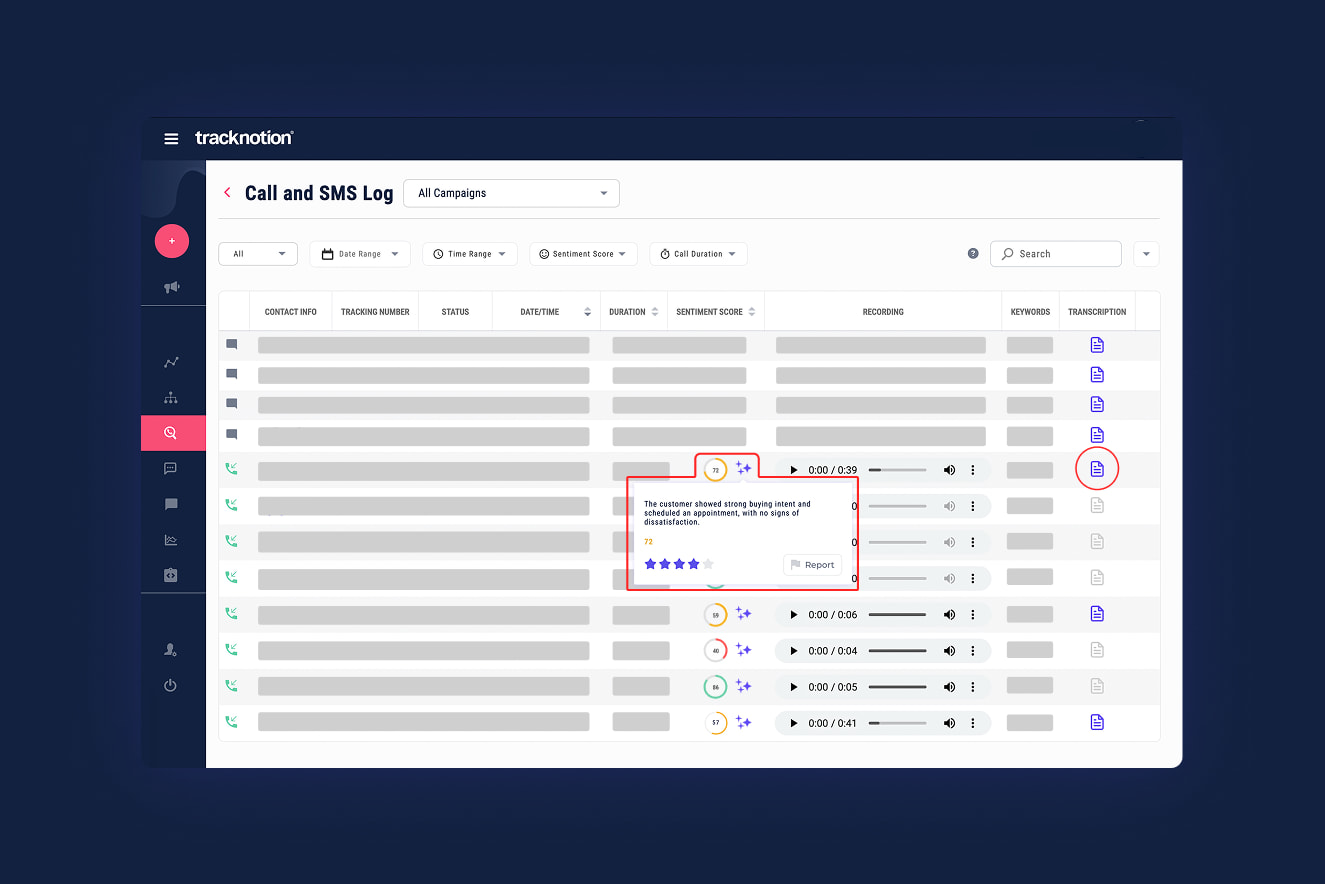1325x884 pixels.
Task: Expand the Sentiment Score filter dropdown
Action: coord(583,254)
